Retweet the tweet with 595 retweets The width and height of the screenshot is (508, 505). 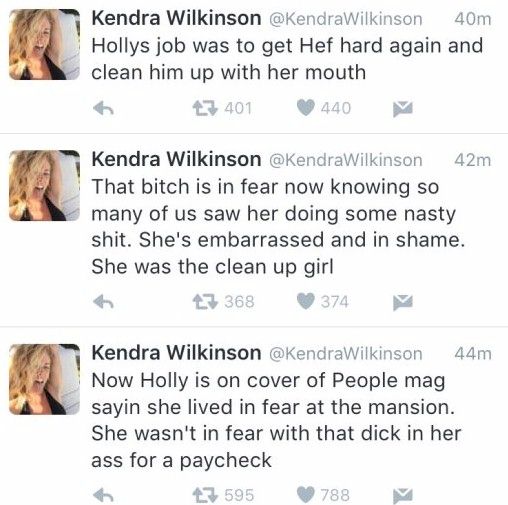pos(205,495)
